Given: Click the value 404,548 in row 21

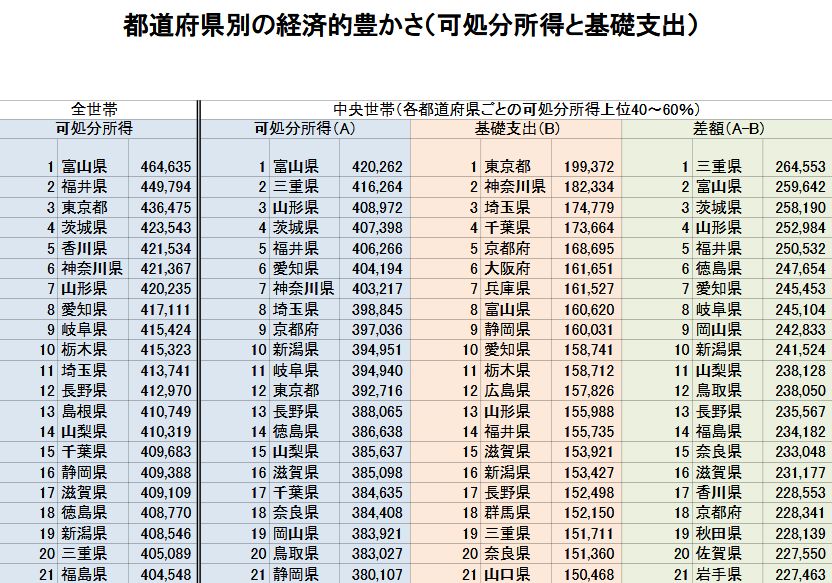Looking at the screenshot, I should coord(166,574).
